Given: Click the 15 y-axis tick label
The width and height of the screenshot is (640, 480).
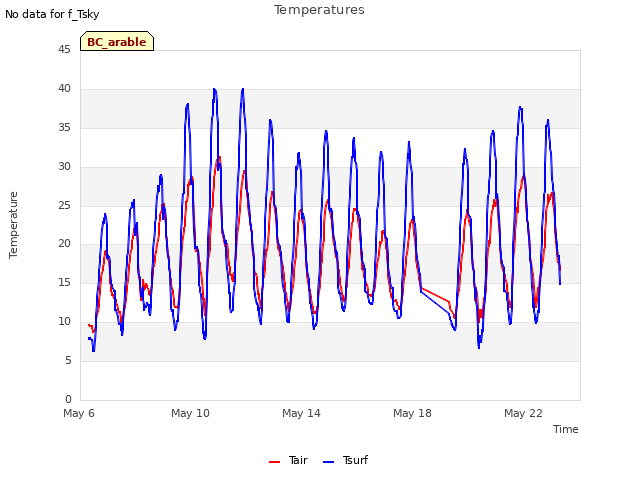Looking at the screenshot, I should click(64, 282).
